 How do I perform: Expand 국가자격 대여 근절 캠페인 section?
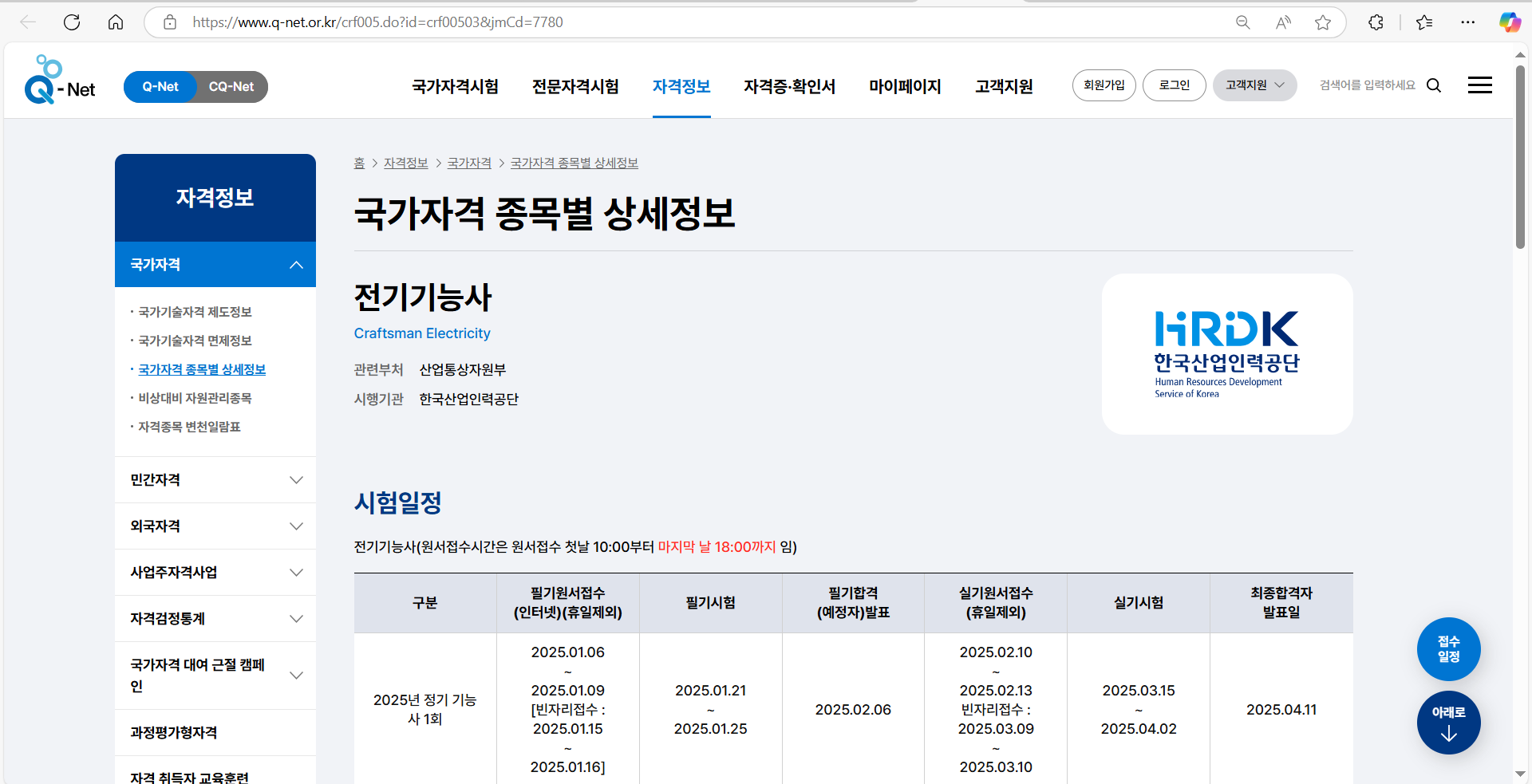click(215, 676)
